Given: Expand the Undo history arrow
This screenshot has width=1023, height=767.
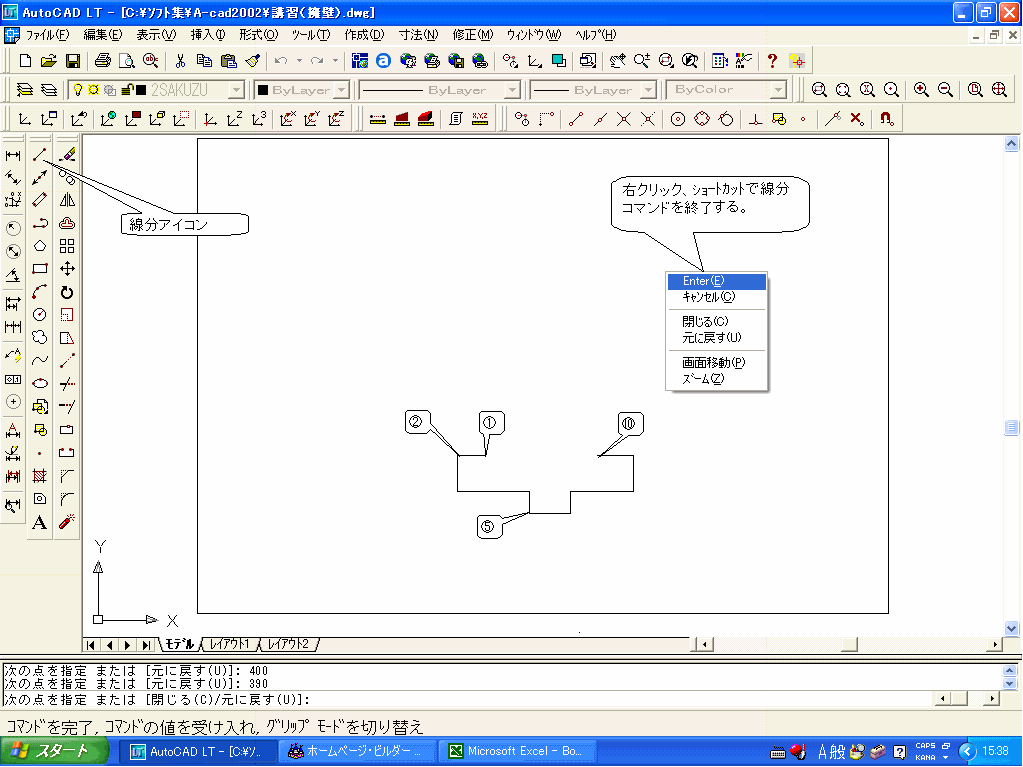Looking at the screenshot, I should [299, 61].
